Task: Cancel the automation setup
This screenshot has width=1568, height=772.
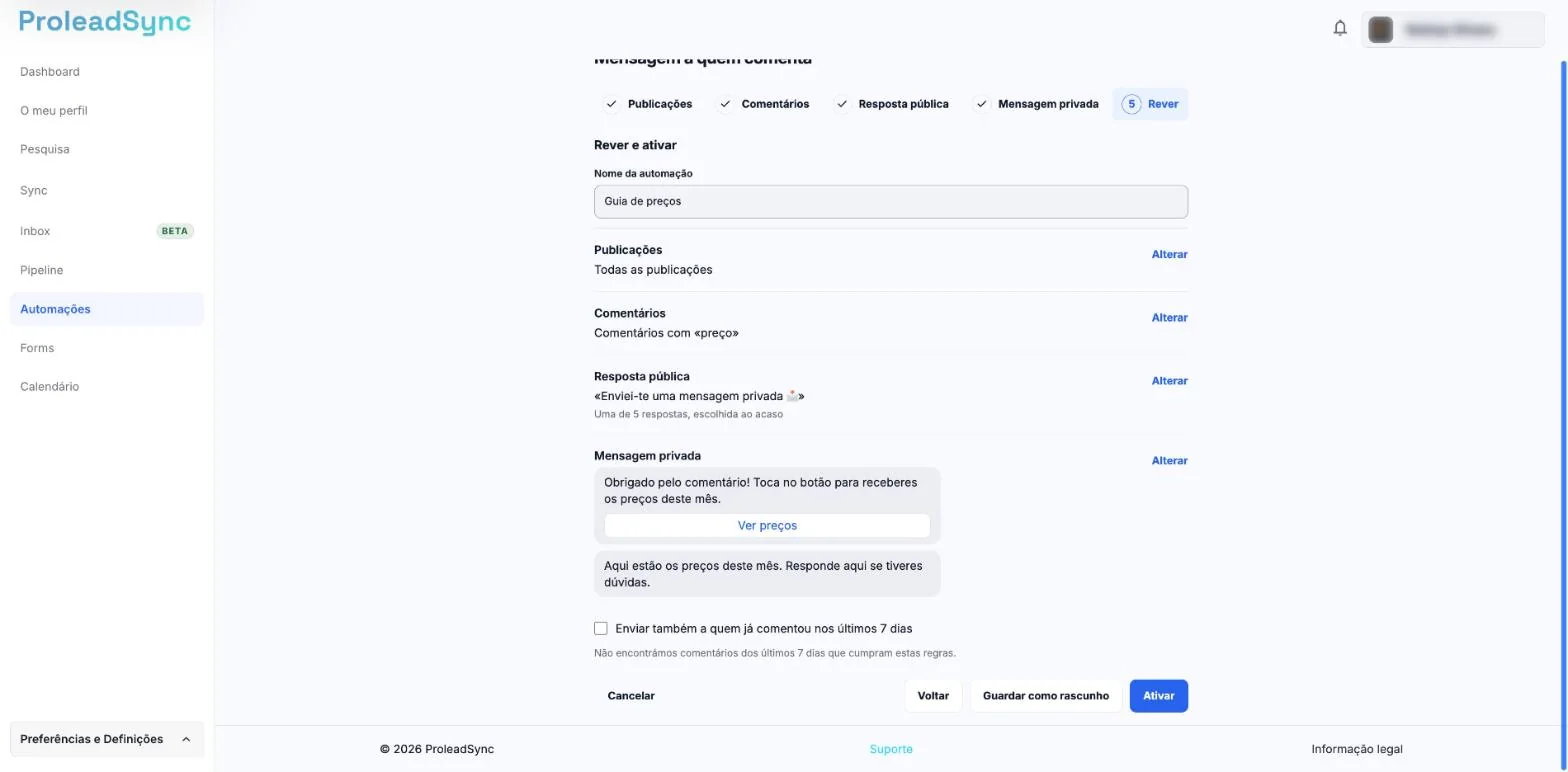Action: click(631, 696)
